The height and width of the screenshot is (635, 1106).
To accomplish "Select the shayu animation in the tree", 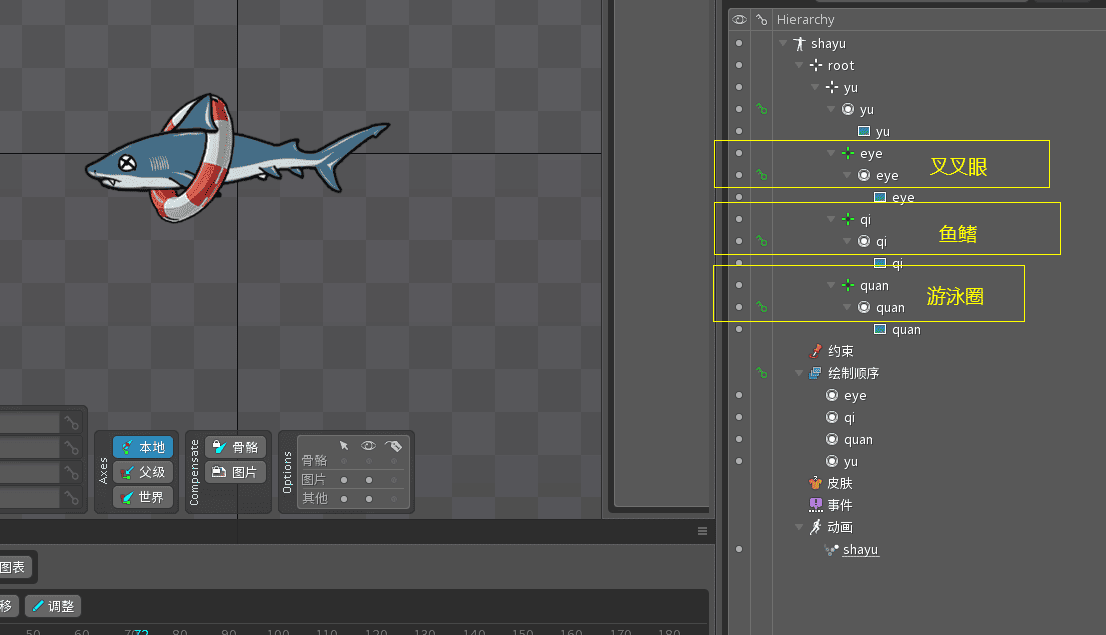I will pos(860,549).
